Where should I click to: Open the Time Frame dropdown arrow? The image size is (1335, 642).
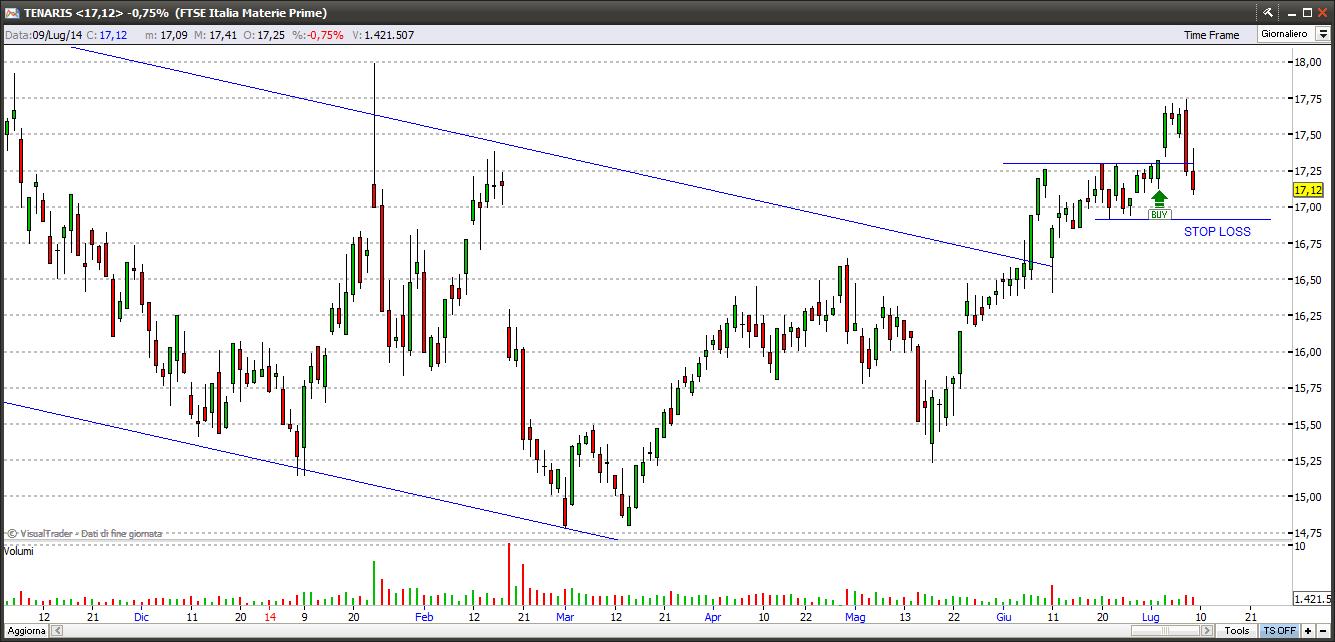(x=1322, y=34)
